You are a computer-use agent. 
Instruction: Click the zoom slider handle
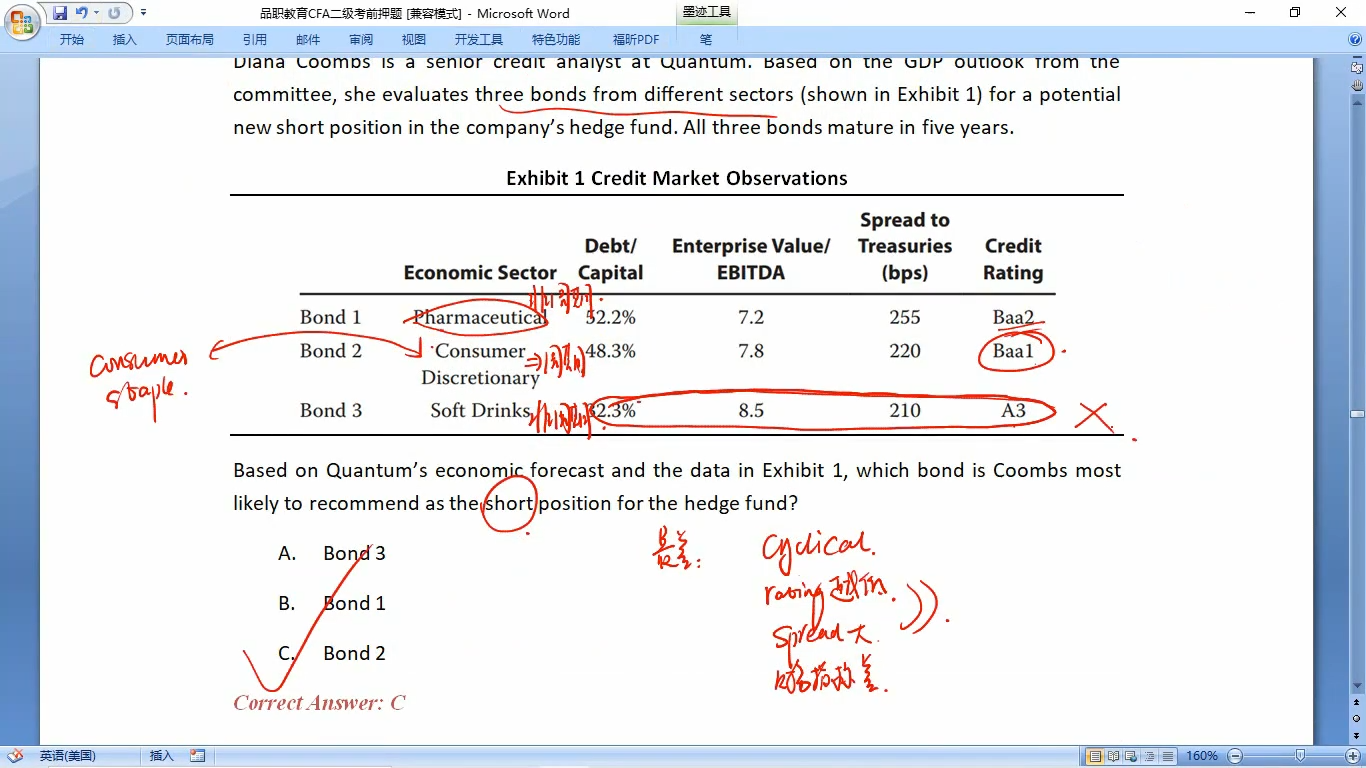click(x=1300, y=756)
